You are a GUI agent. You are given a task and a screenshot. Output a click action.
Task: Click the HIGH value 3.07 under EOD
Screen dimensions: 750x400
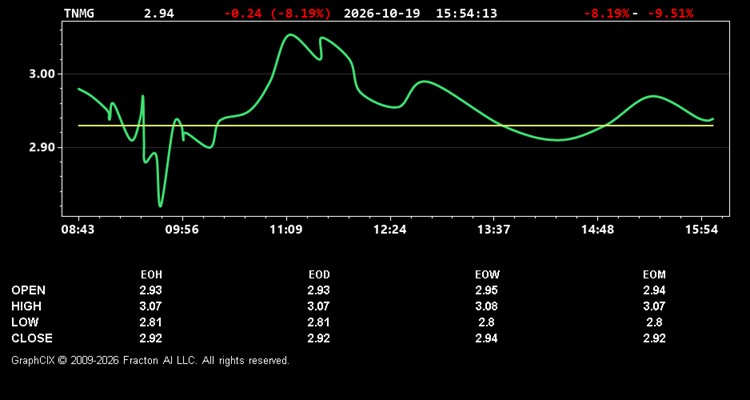point(319,306)
